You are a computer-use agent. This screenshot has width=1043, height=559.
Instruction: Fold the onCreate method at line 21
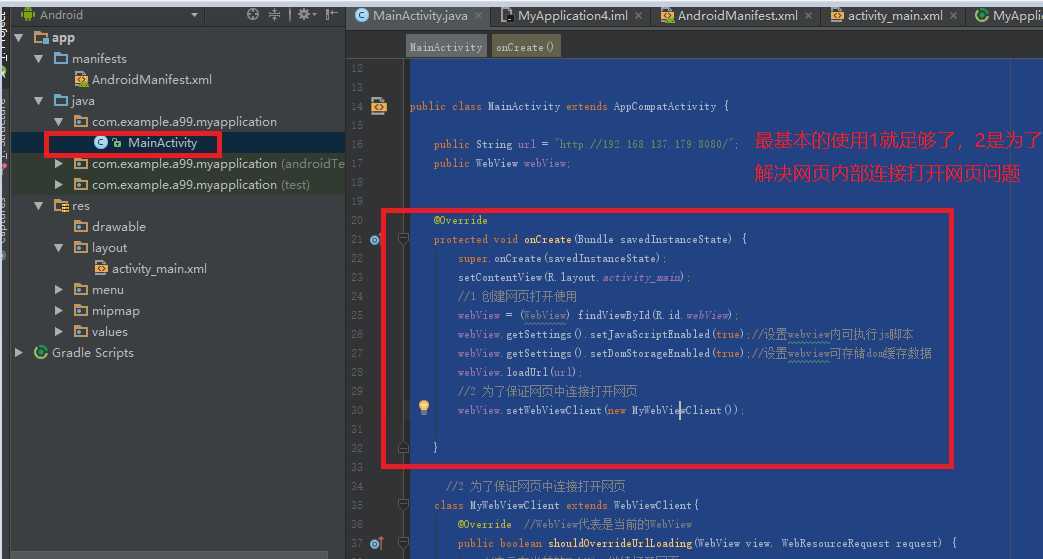[x=403, y=240]
